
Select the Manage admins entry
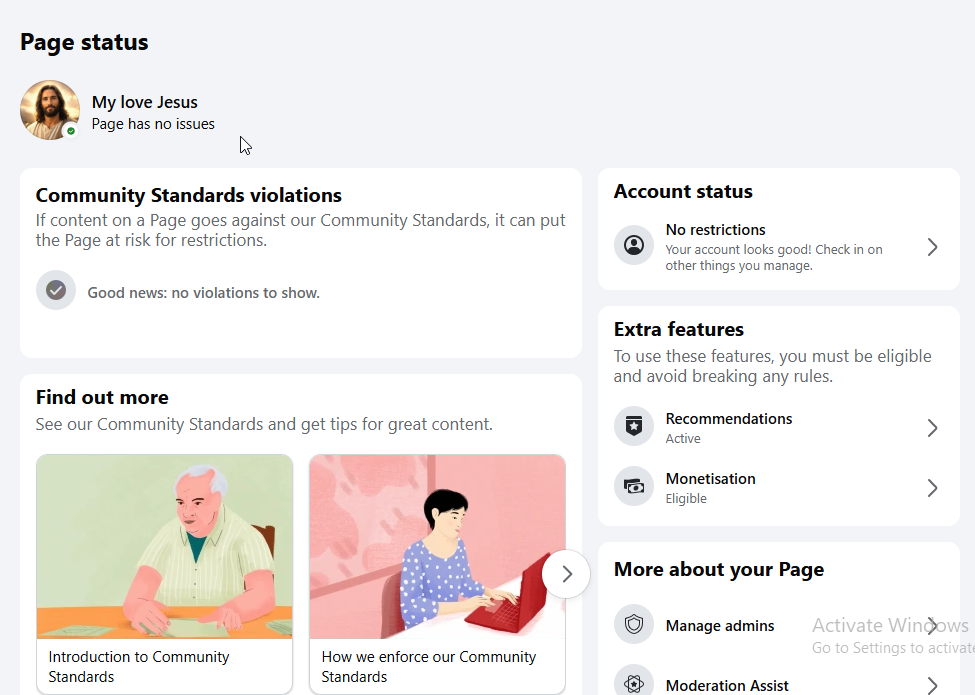779,625
